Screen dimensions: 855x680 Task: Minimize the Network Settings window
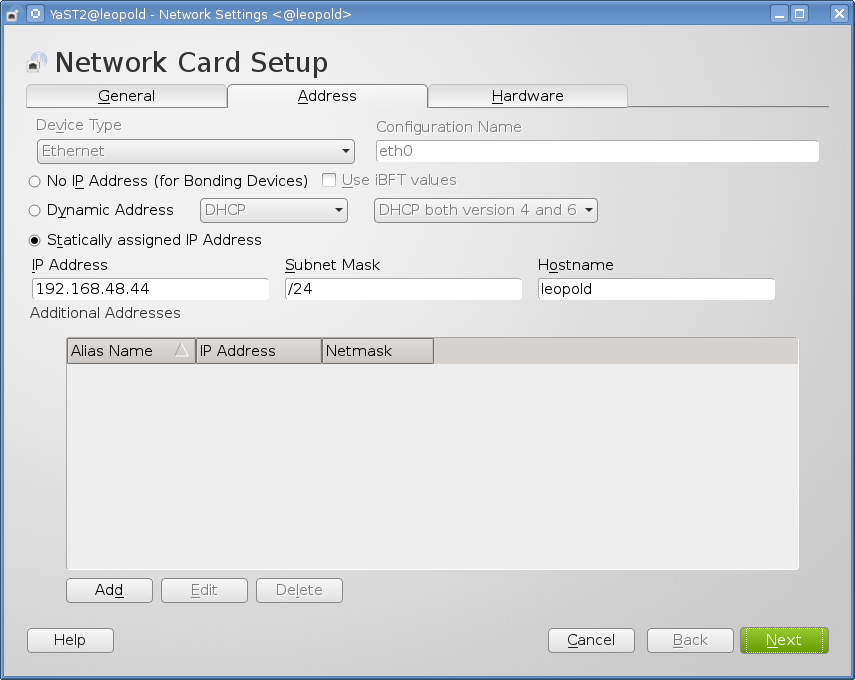click(778, 14)
